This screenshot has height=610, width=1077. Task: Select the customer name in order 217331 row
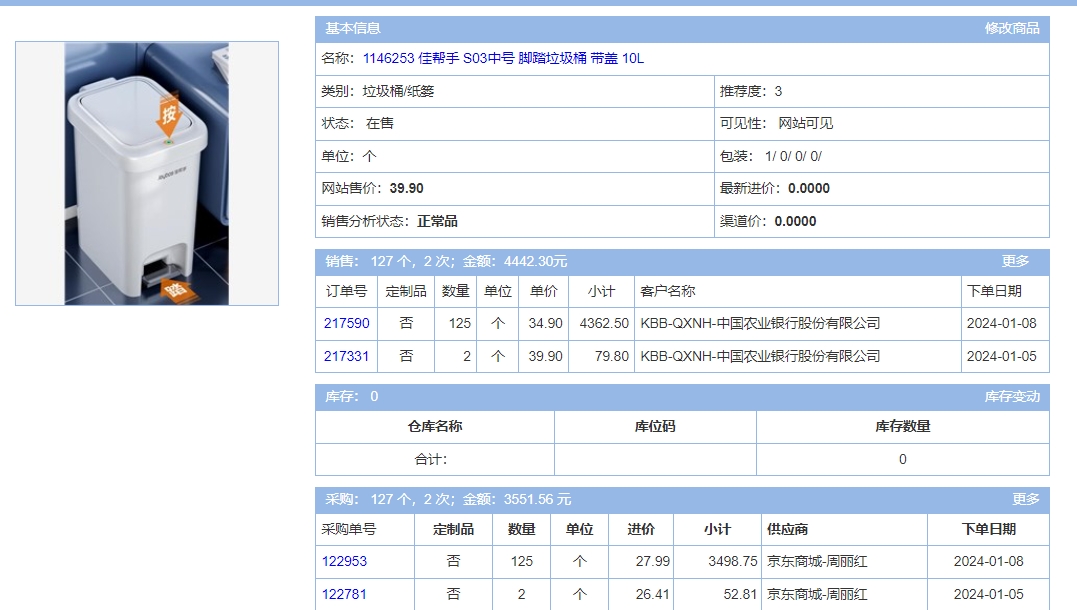pyautogui.click(x=760, y=356)
